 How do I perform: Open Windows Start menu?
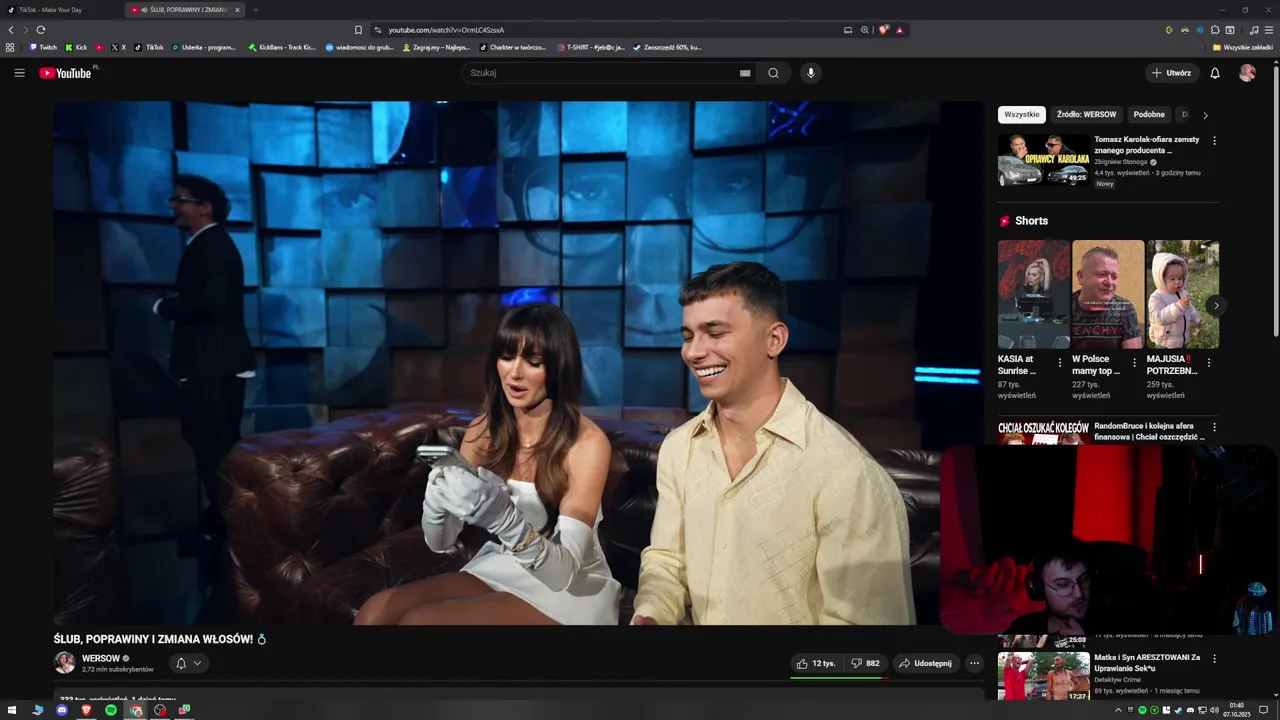click(13, 710)
